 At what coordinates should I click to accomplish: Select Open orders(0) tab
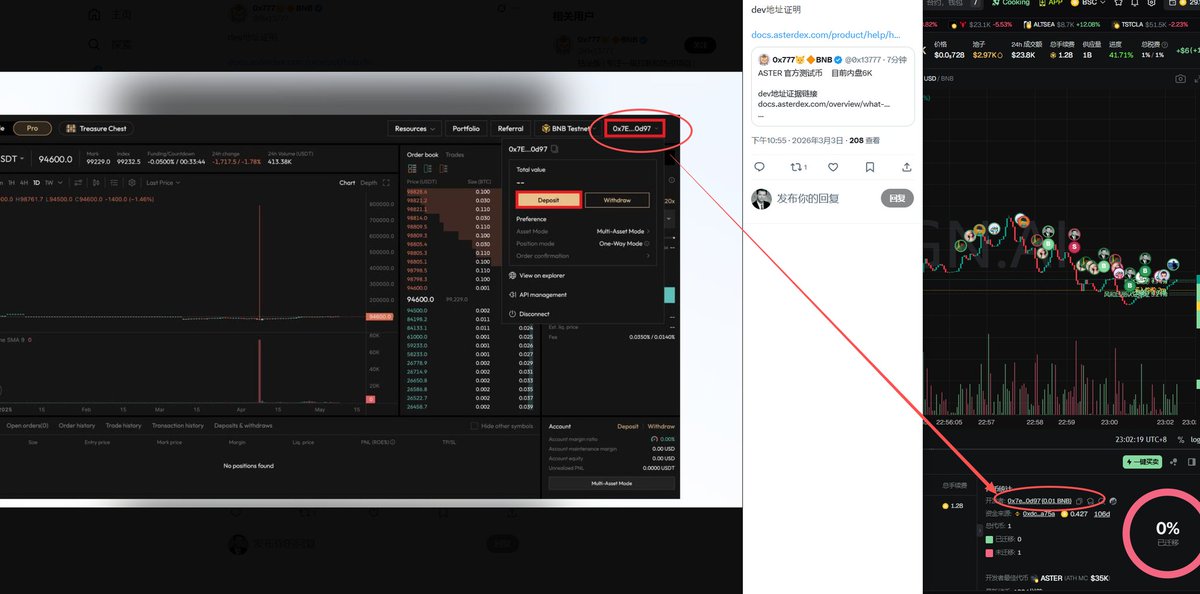pyautogui.click(x=27, y=426)
